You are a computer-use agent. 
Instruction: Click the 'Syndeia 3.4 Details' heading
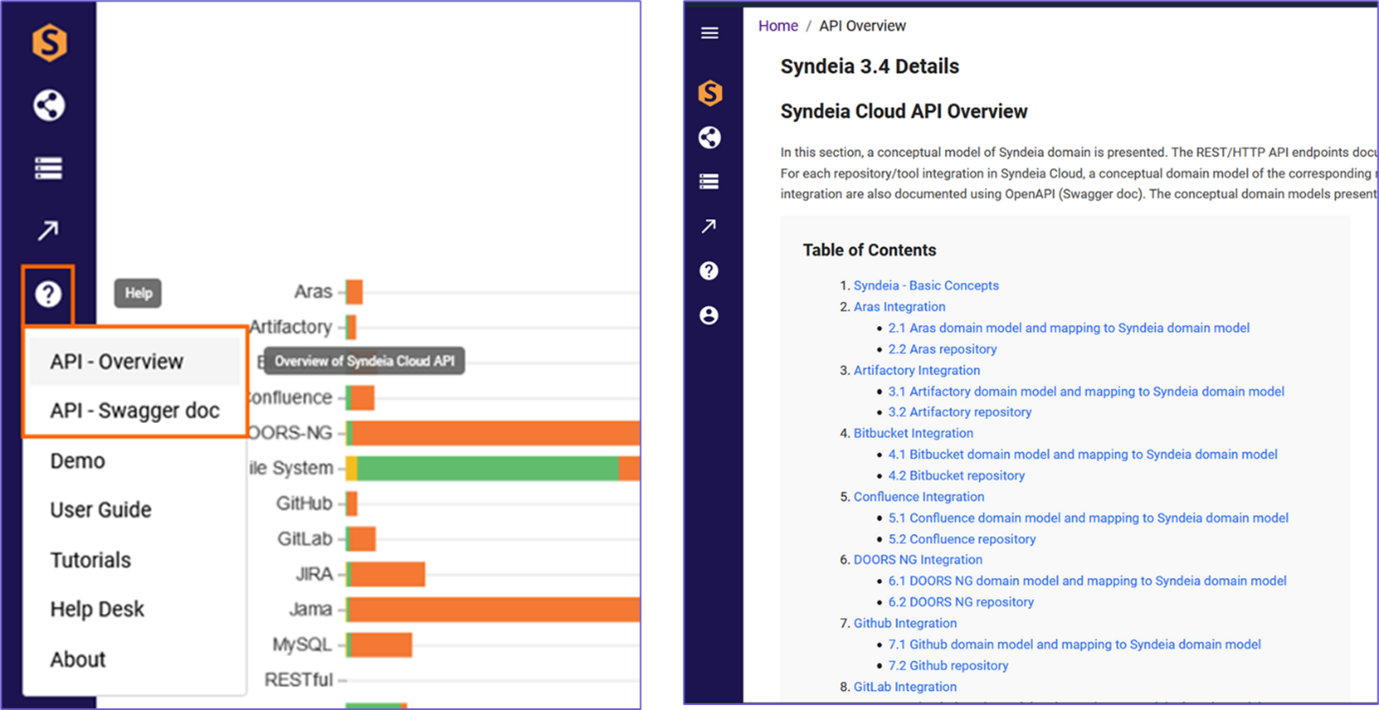tap(870, 67)
